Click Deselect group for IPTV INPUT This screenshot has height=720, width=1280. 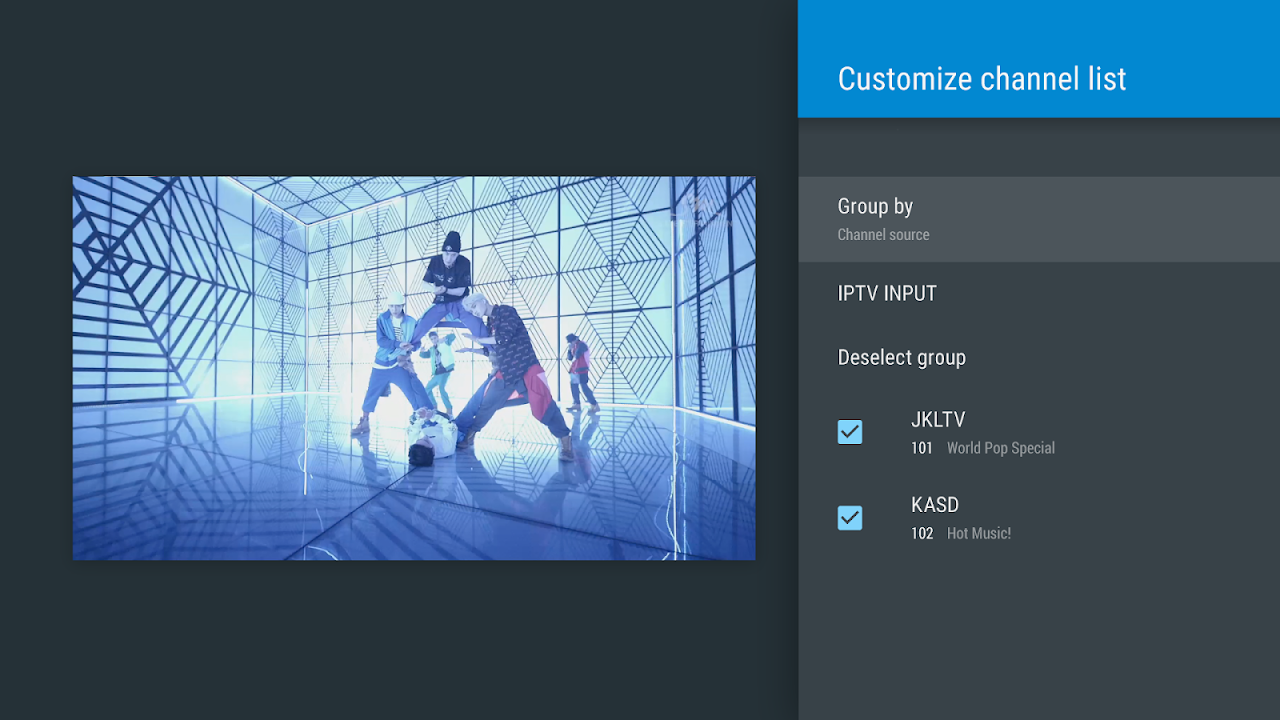(x=901, y=357)
